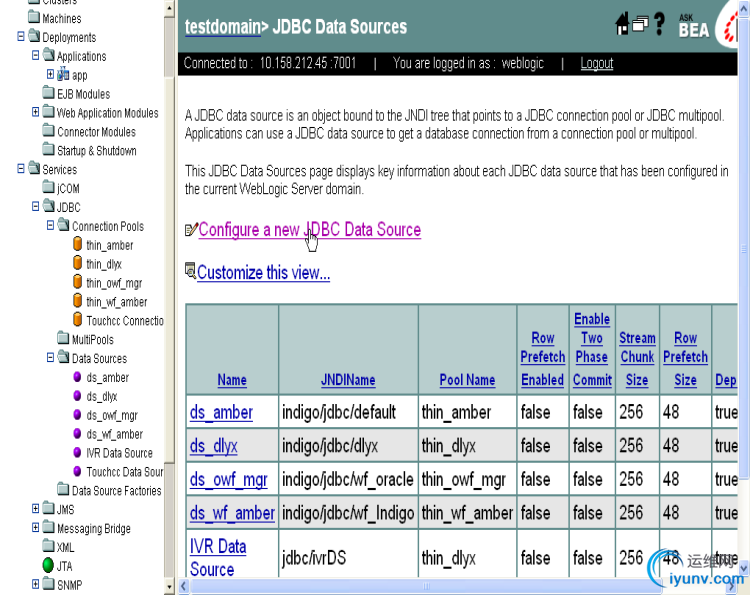
Task: Click the Logout link
Action: (596, 63)
